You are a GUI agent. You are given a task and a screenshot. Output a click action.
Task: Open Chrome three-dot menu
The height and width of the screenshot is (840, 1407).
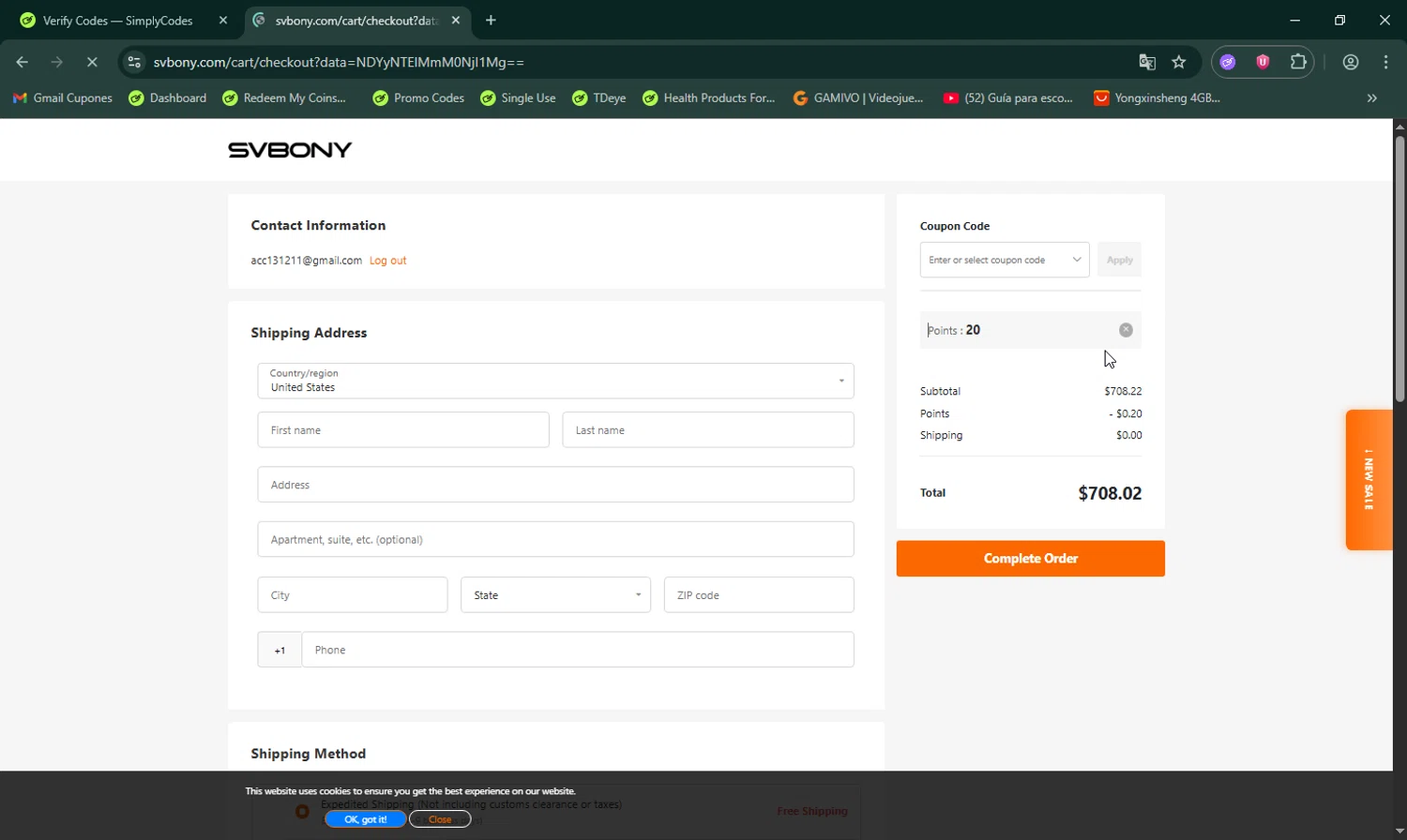[1385, 62]
